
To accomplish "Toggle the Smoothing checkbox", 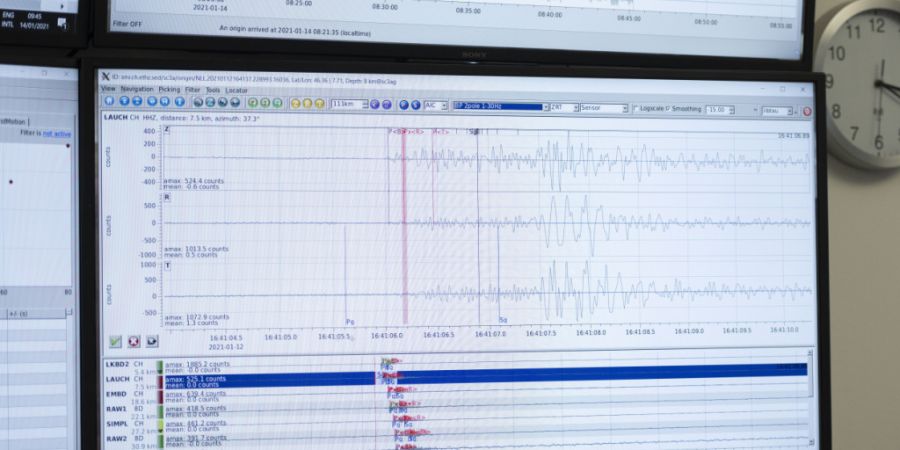I will click(666, 108).
